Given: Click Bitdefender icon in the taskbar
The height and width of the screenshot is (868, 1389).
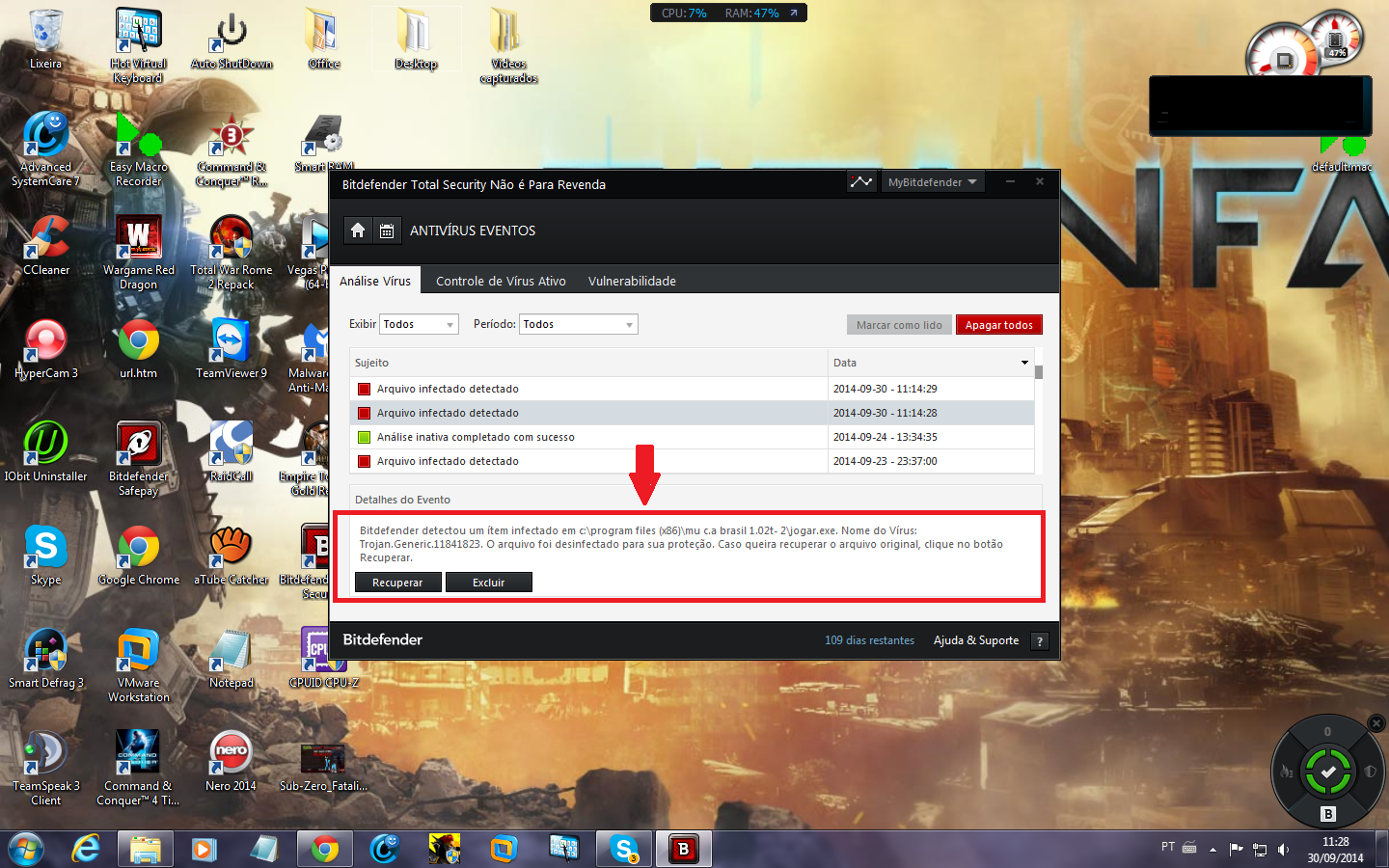Looking at the screenshot, I should pyautogui.click(x=684, y=849).
